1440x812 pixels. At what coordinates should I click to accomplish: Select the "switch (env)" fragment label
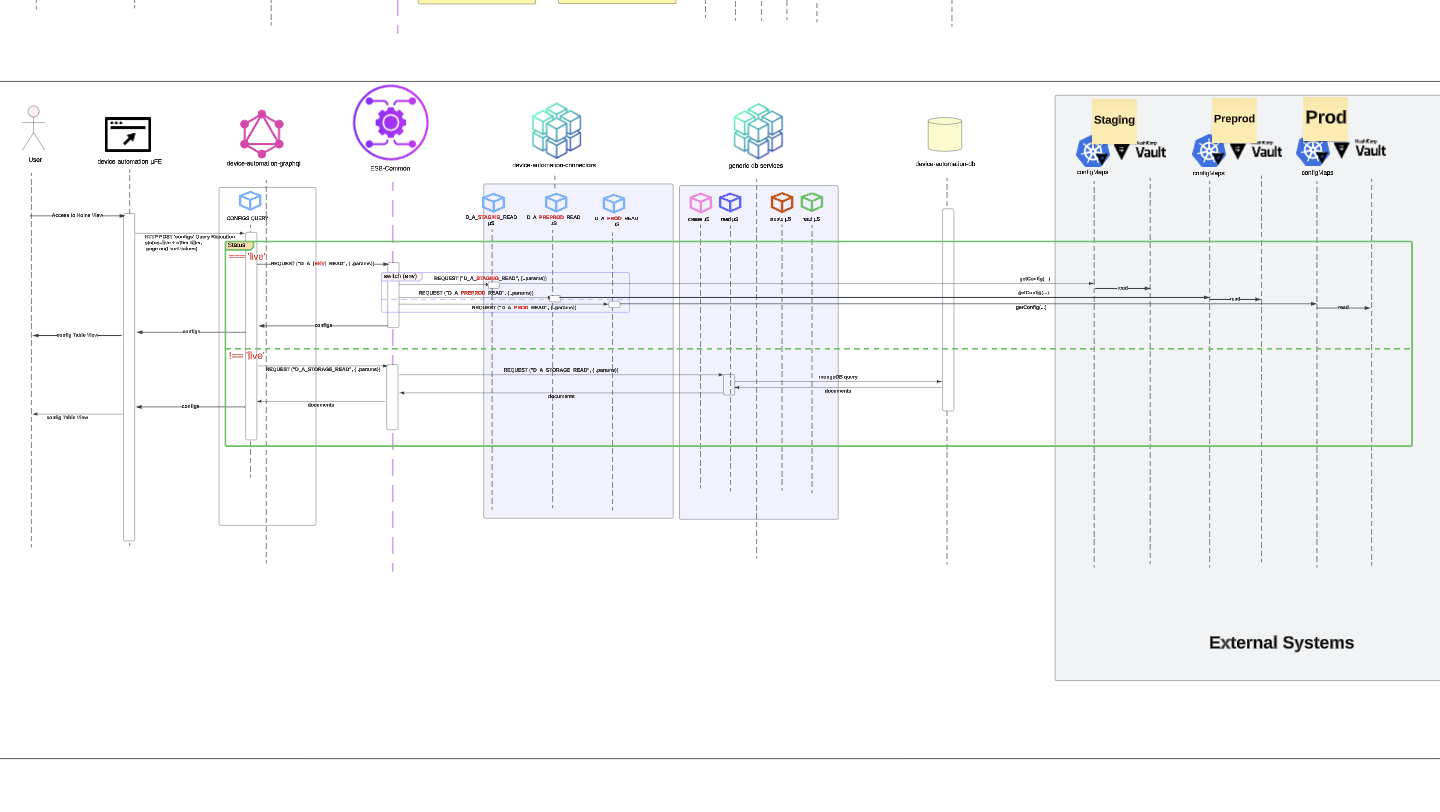400,276
